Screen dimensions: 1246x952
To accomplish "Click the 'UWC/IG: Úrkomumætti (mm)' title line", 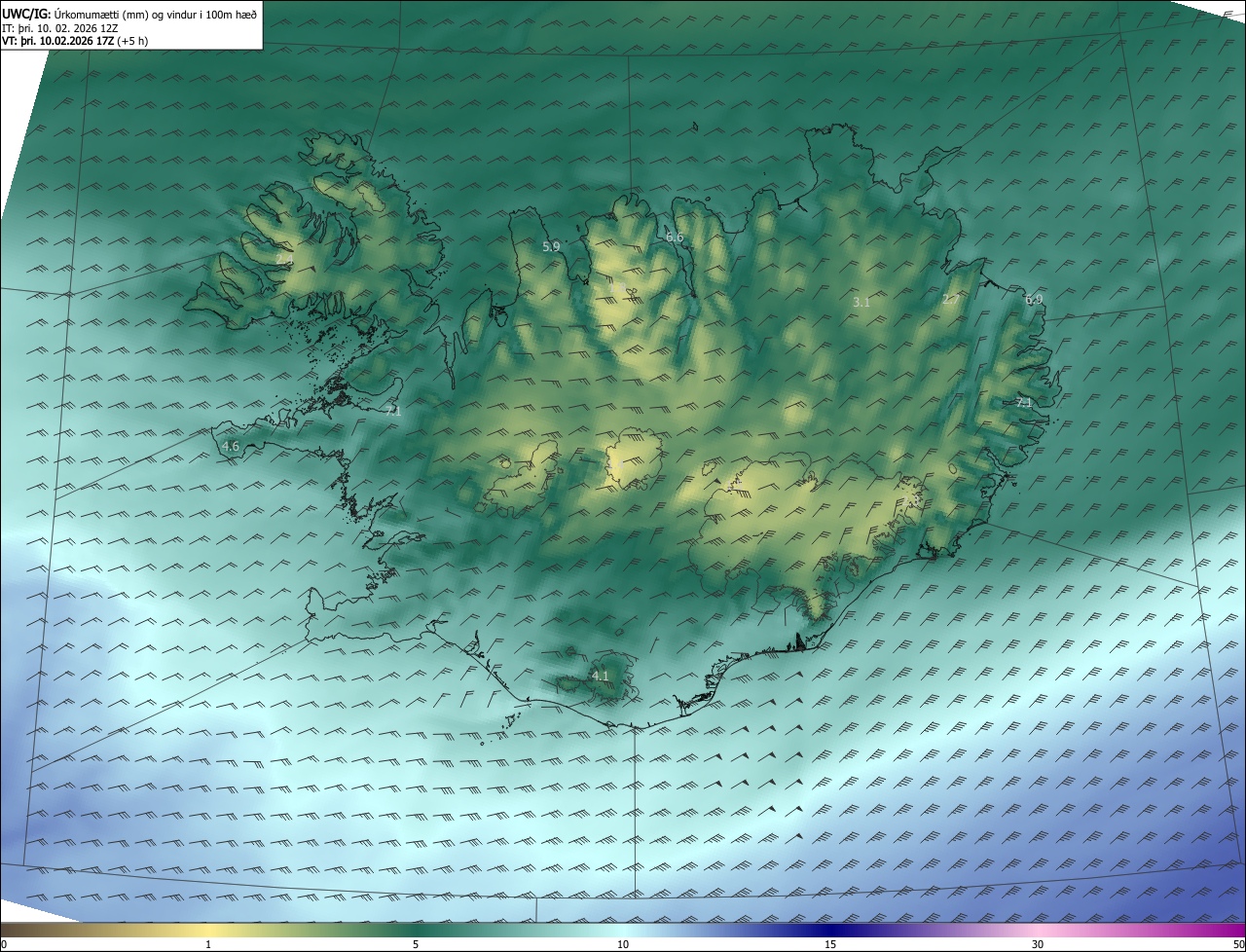I will 129,14.
